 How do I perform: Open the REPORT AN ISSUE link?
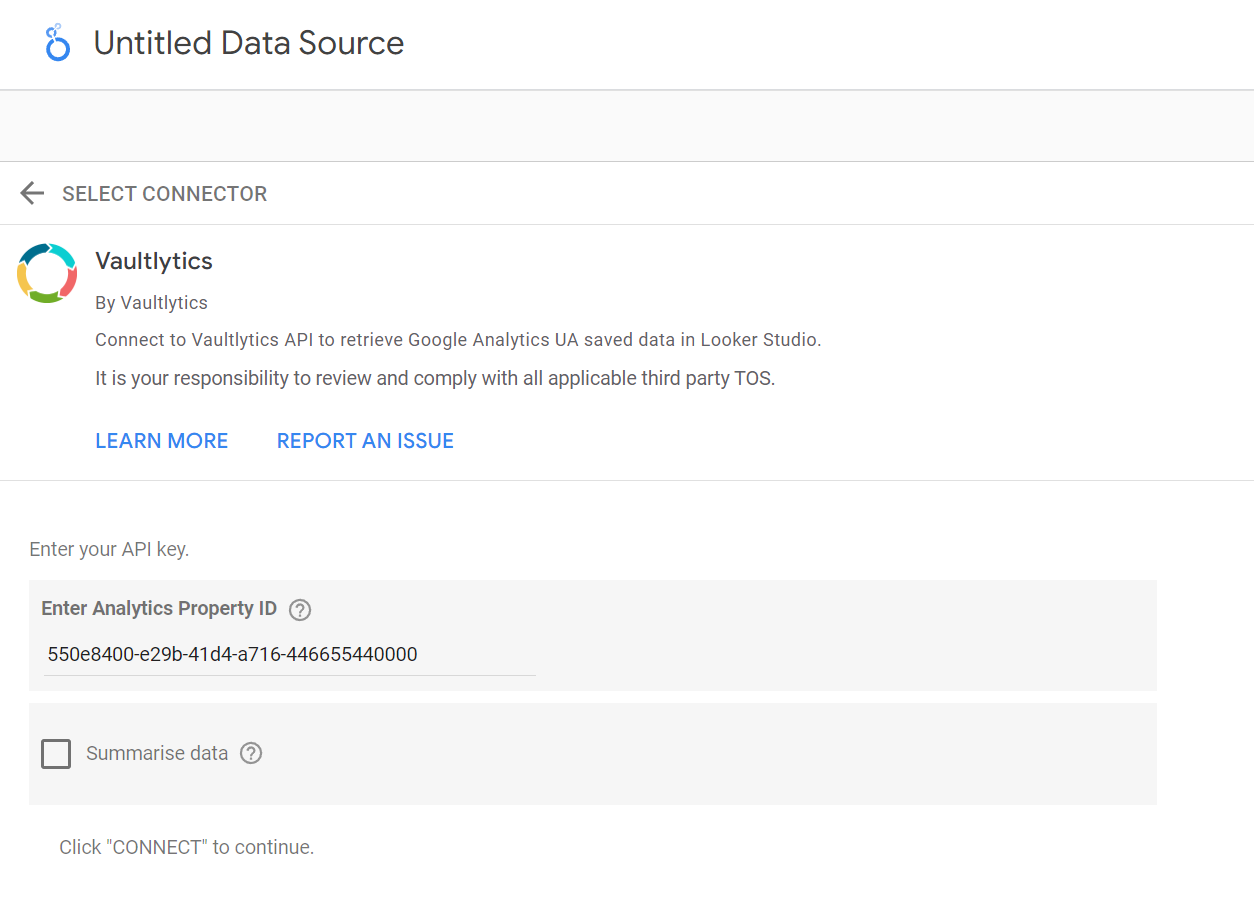click(x=365, y=441)
